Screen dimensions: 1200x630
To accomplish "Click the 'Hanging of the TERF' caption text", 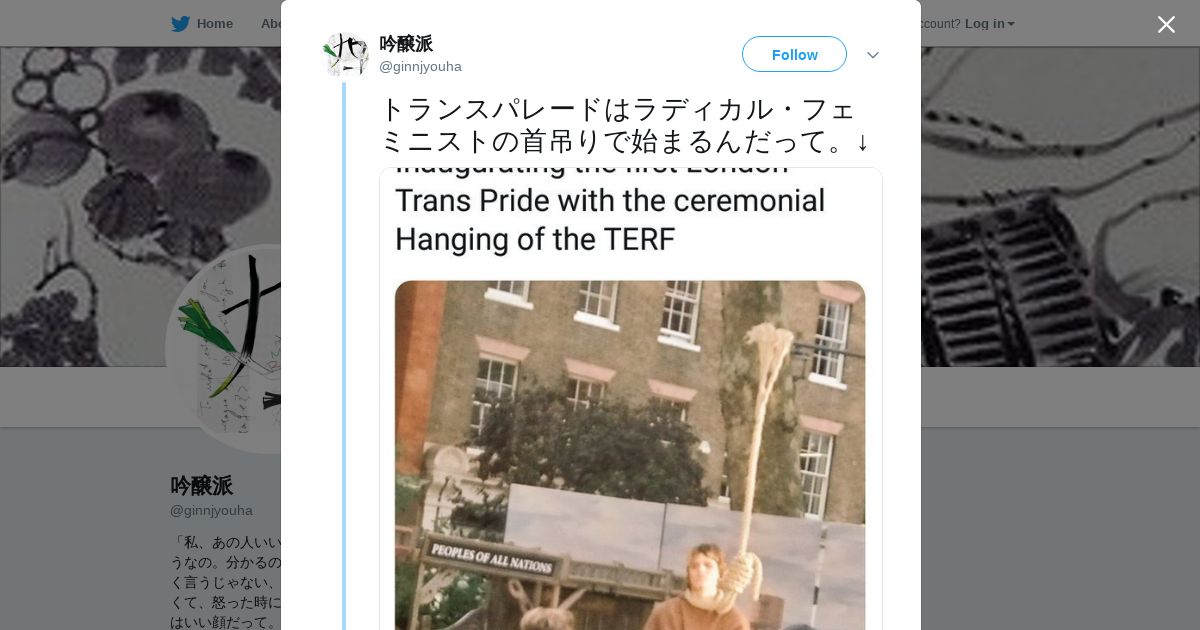I will coord(535,240).
